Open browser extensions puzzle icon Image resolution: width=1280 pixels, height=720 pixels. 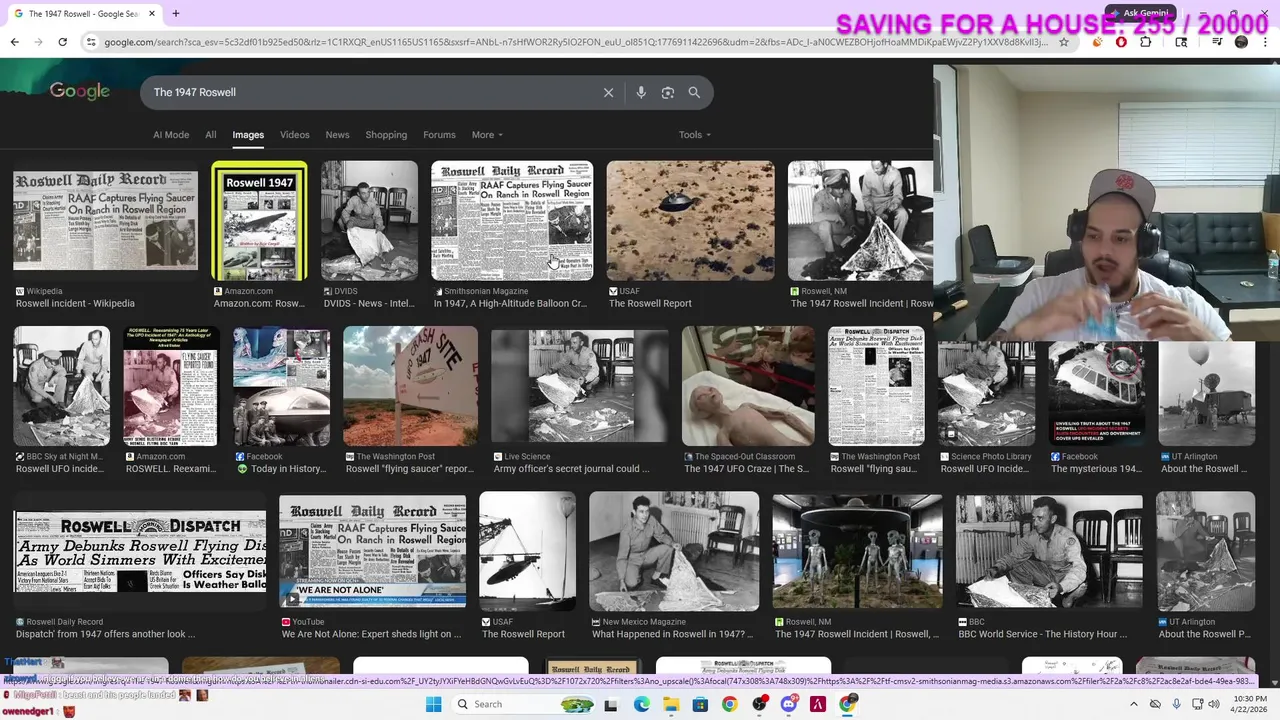[1145, 42]
